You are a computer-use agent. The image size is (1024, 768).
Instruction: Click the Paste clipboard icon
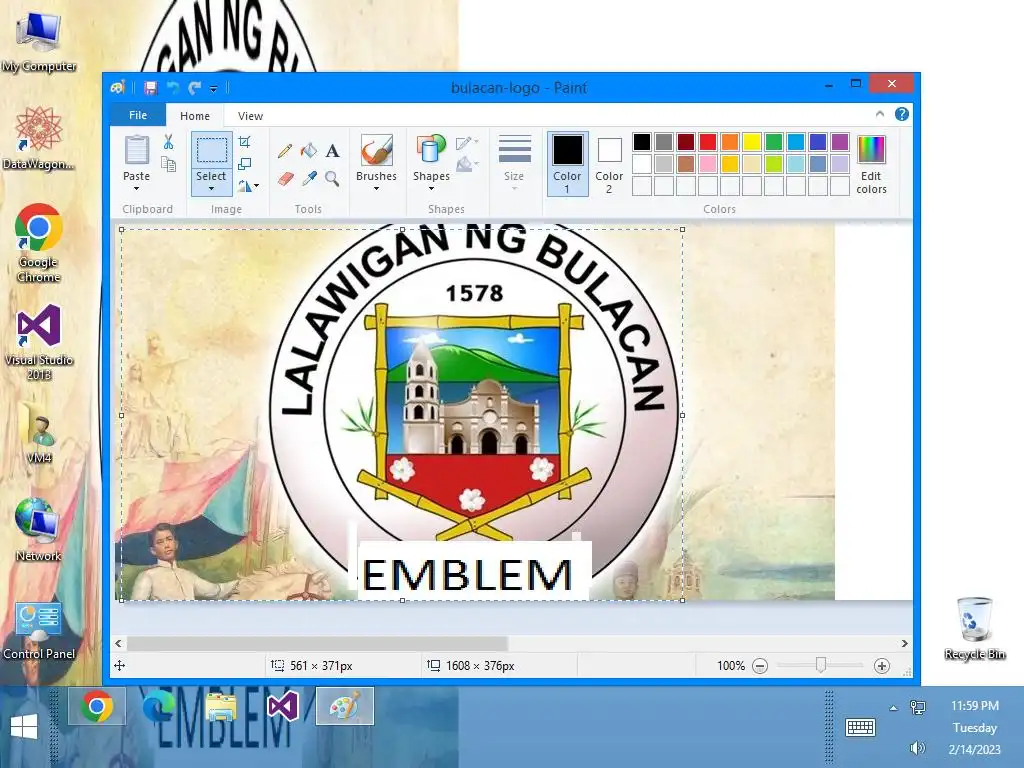coord(136,150)
